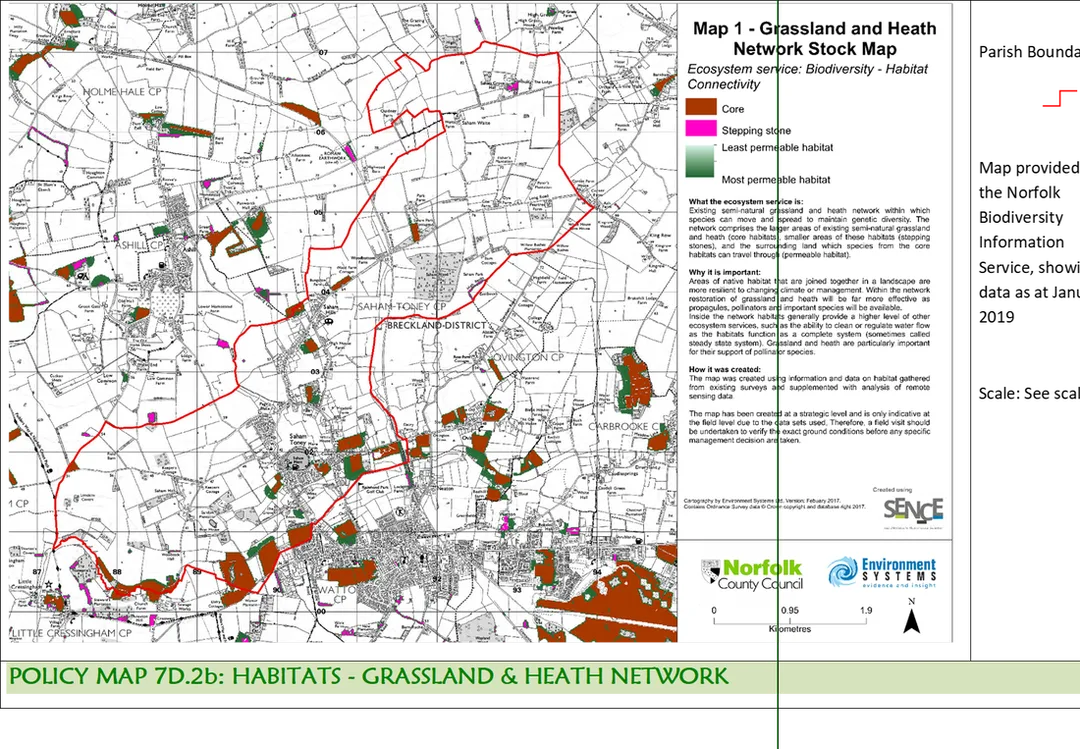
Task: Click the 'Map provided' text in the side column
Action: click(x=1029, y=168)
